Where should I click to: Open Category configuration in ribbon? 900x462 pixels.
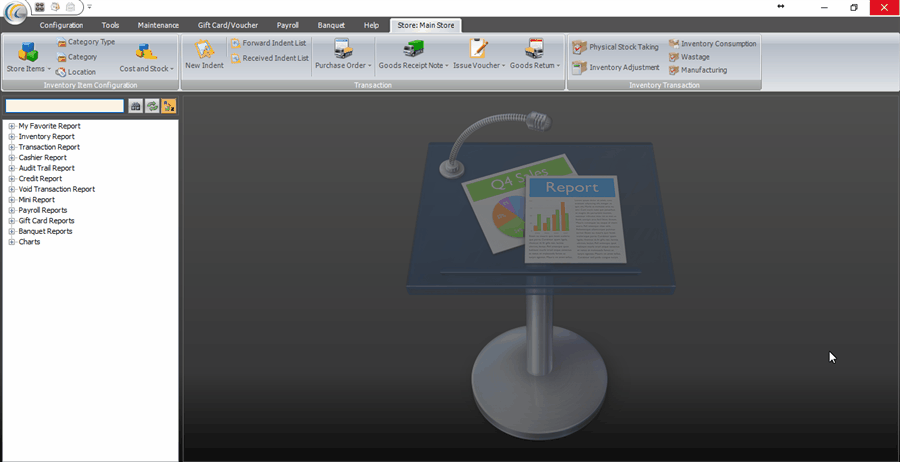(x=77, y=57)
